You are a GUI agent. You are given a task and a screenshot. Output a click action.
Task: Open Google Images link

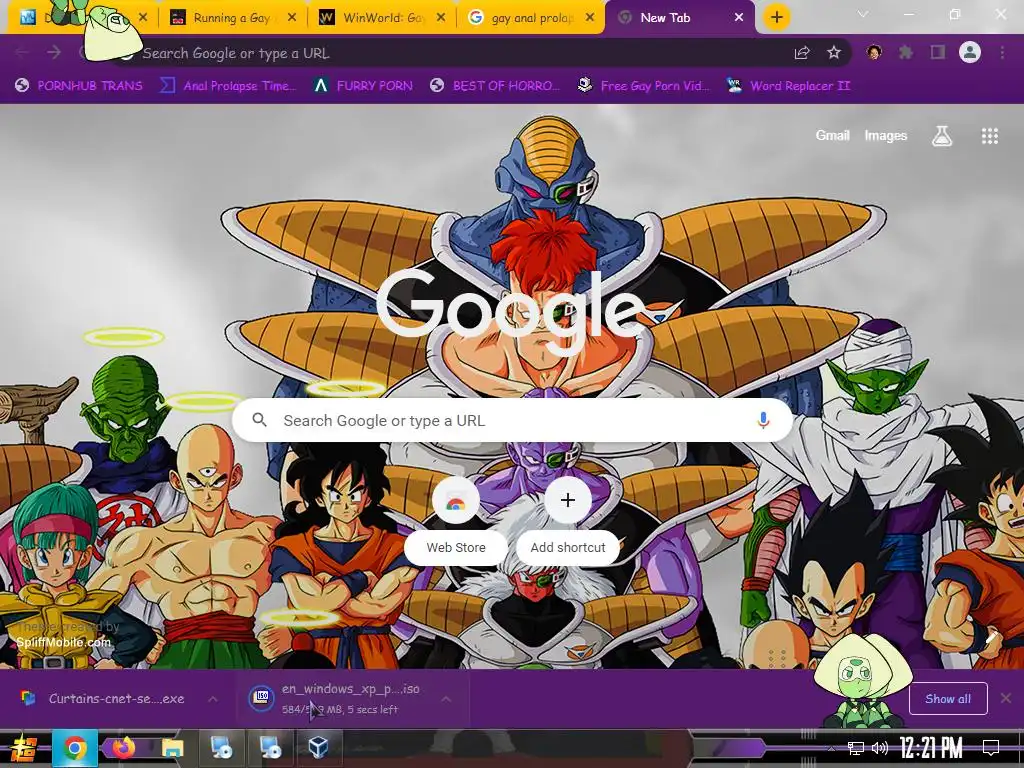[886, 136]
